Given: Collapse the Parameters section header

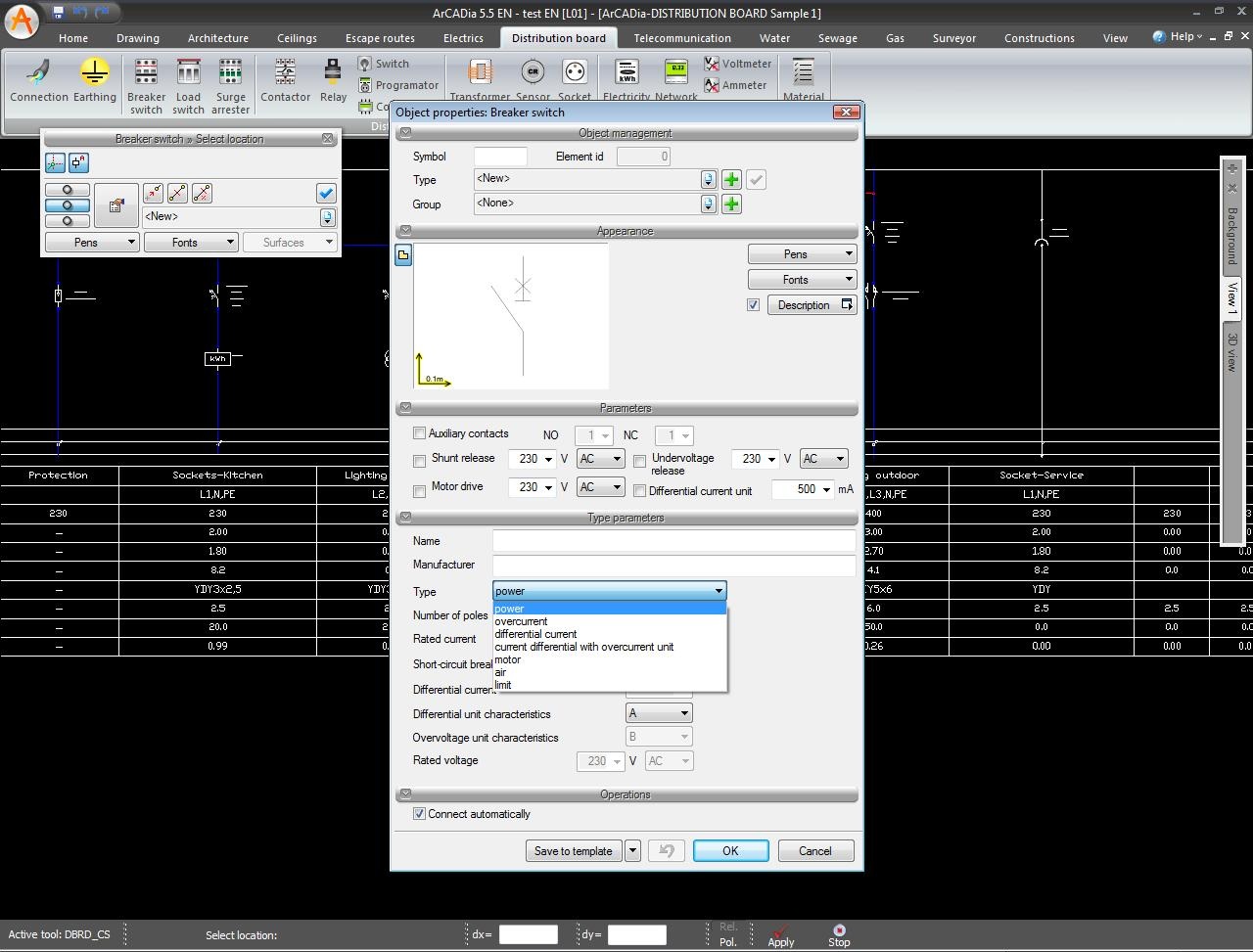Looking at the screenshot, I should click(405, 408).
